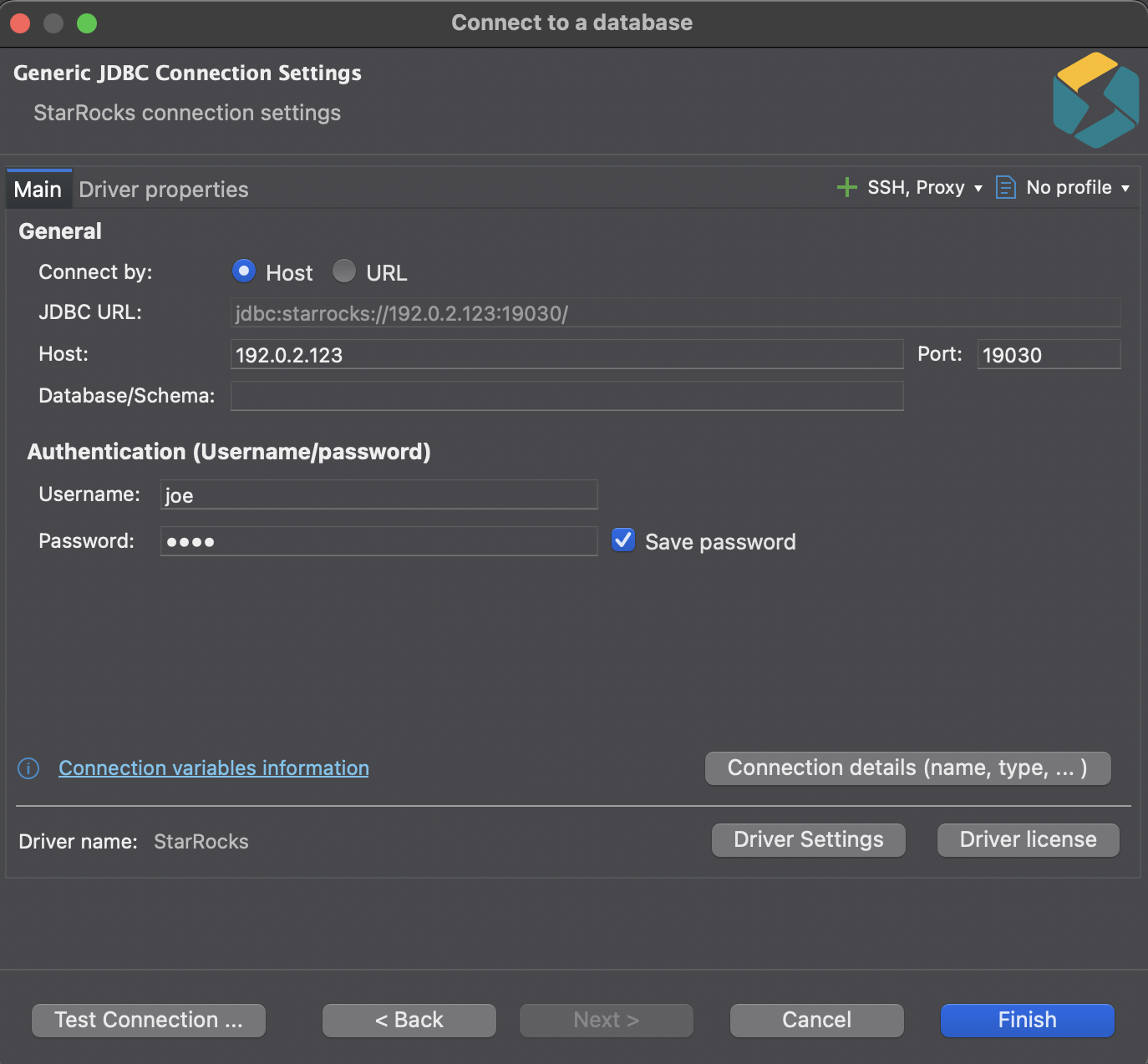Click the Test Connection button
The image size is (1148, 1064).
[149, 1021]
